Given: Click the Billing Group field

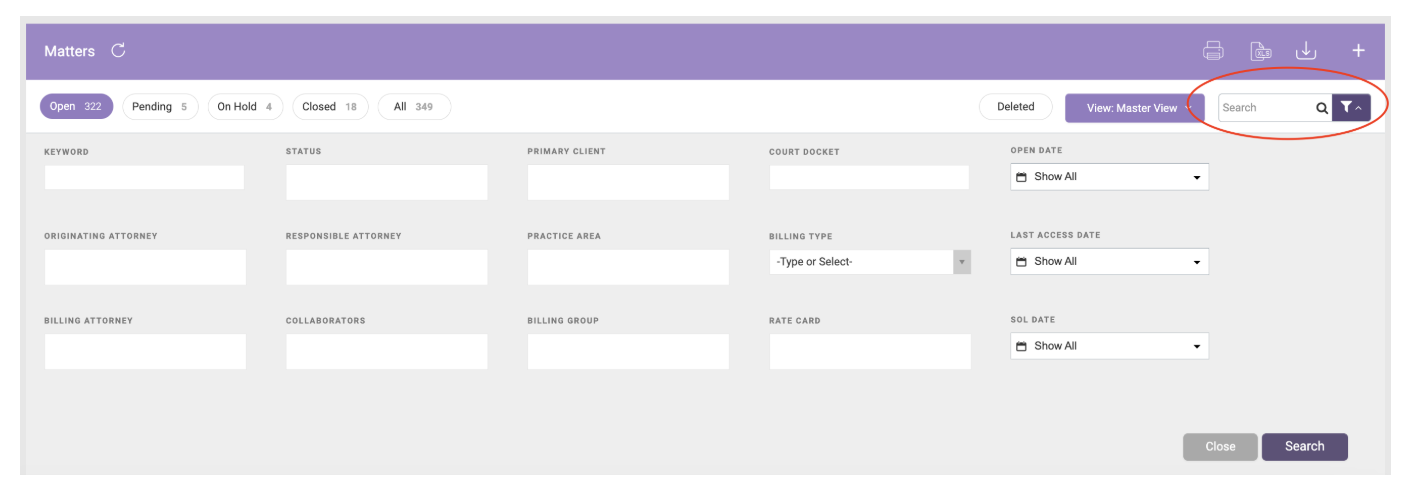Looking at the screenshot, I should click(628, 352).
